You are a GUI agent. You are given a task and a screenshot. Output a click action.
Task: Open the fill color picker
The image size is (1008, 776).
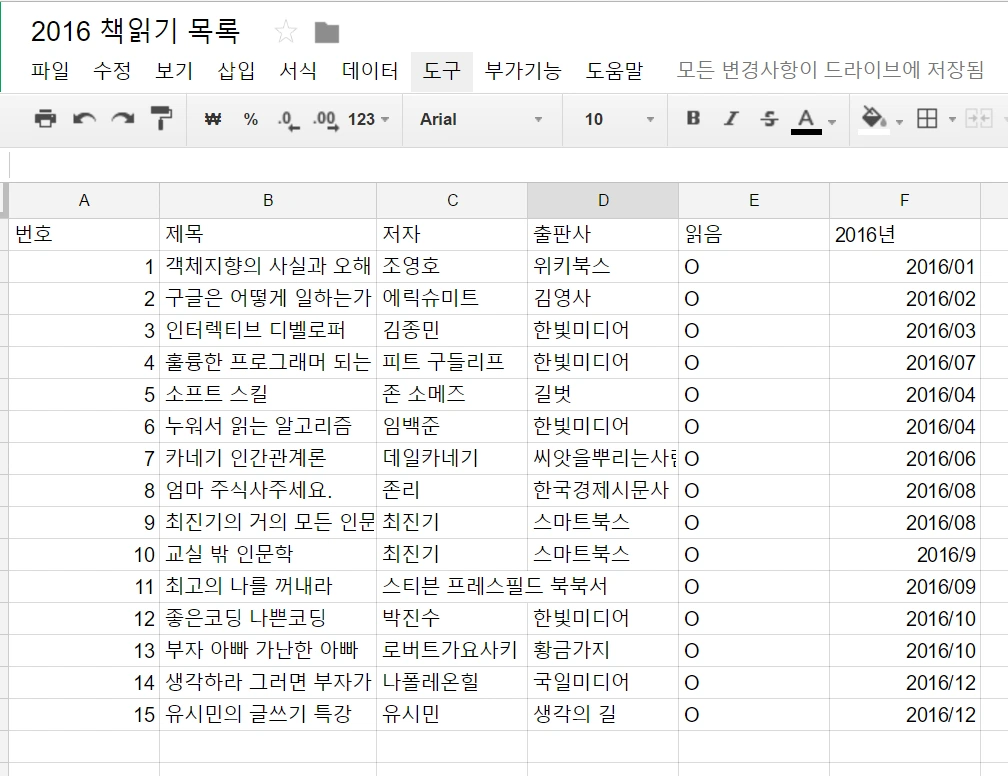pyautogui.click(x=873, y=119)
